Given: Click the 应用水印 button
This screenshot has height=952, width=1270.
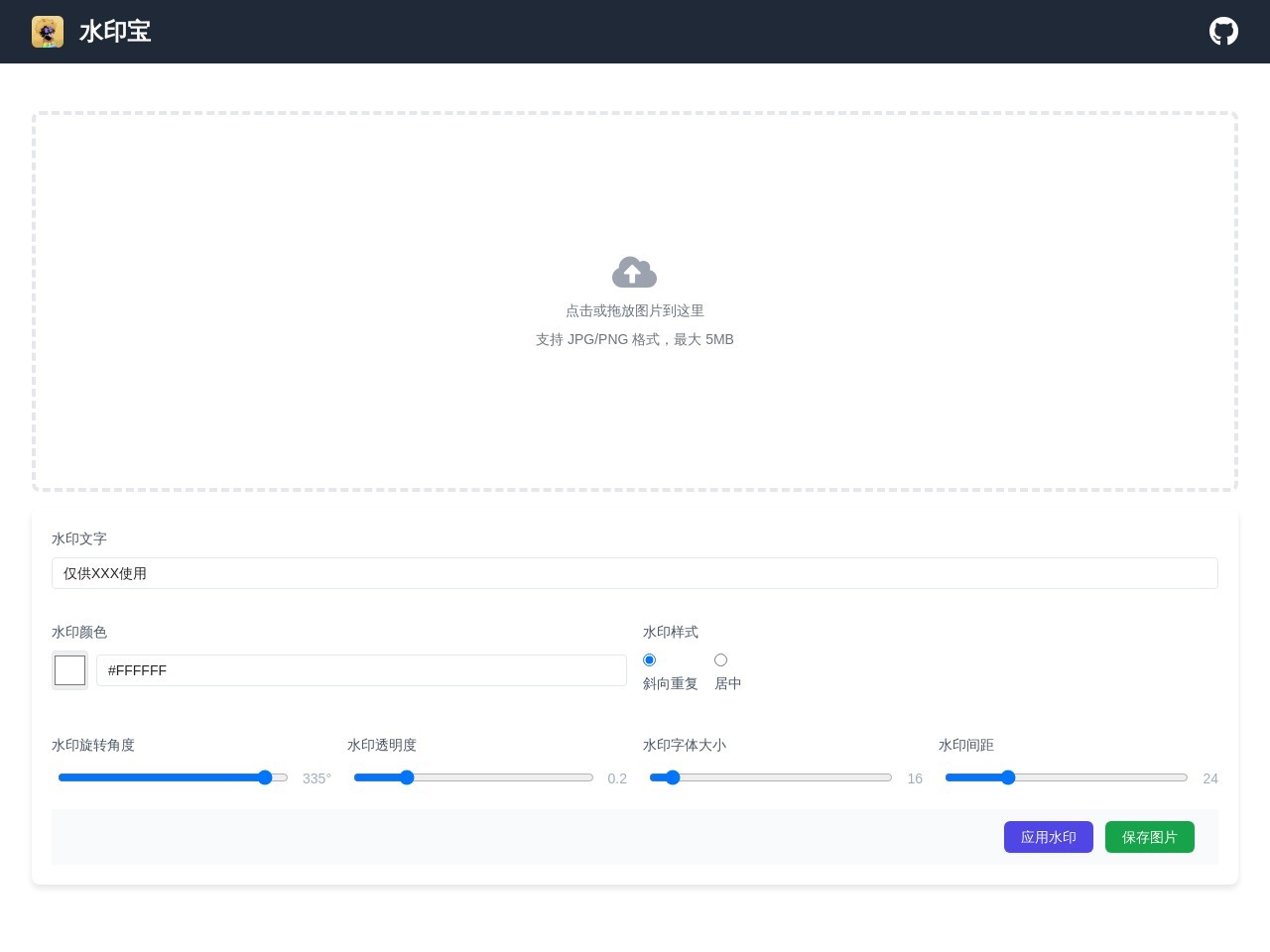Looking at the screenshot, I should tap(1048, 837).
